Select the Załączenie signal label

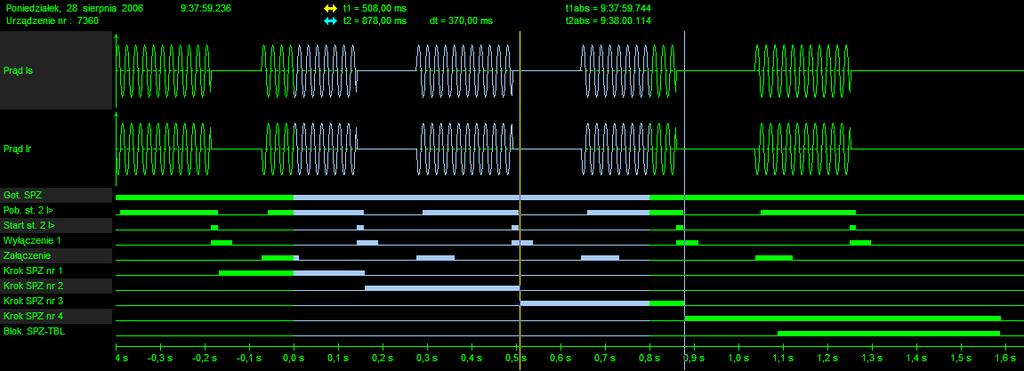click(27, 255)
